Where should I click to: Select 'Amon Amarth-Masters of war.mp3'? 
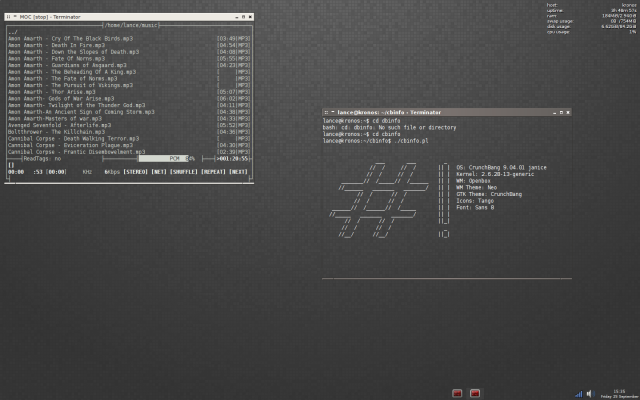click(x=55, y=119)
